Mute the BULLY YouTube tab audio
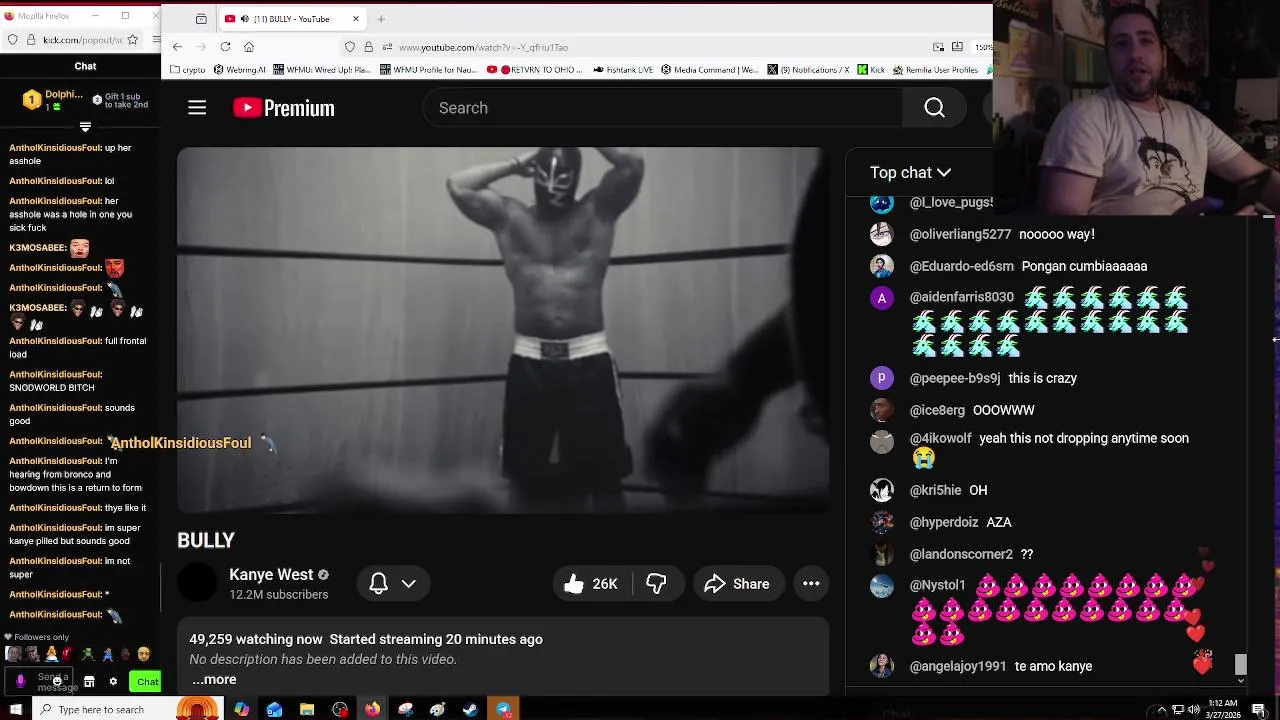 (x=245, y=19)
